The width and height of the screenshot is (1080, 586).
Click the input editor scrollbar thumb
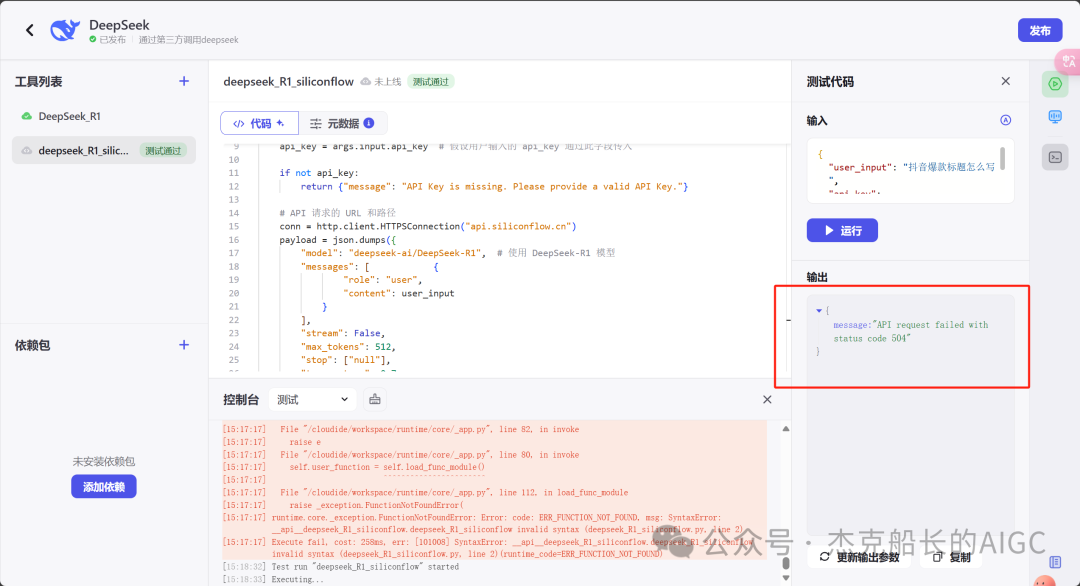1002,158
